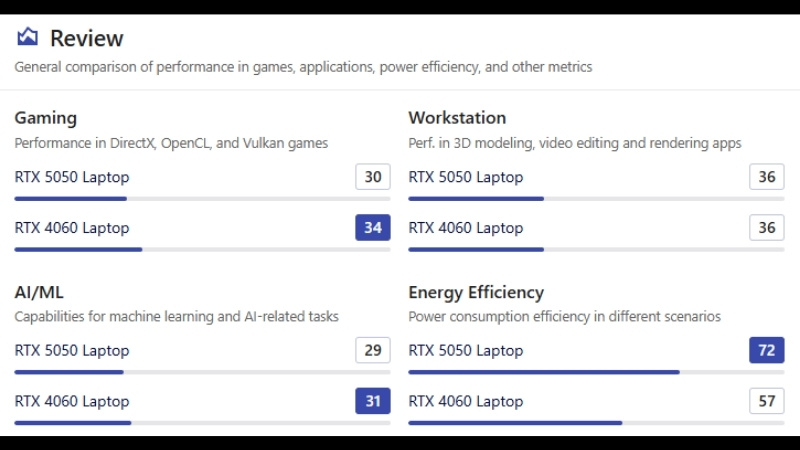Click the machine learning capabilities description

tap(177, 316)
